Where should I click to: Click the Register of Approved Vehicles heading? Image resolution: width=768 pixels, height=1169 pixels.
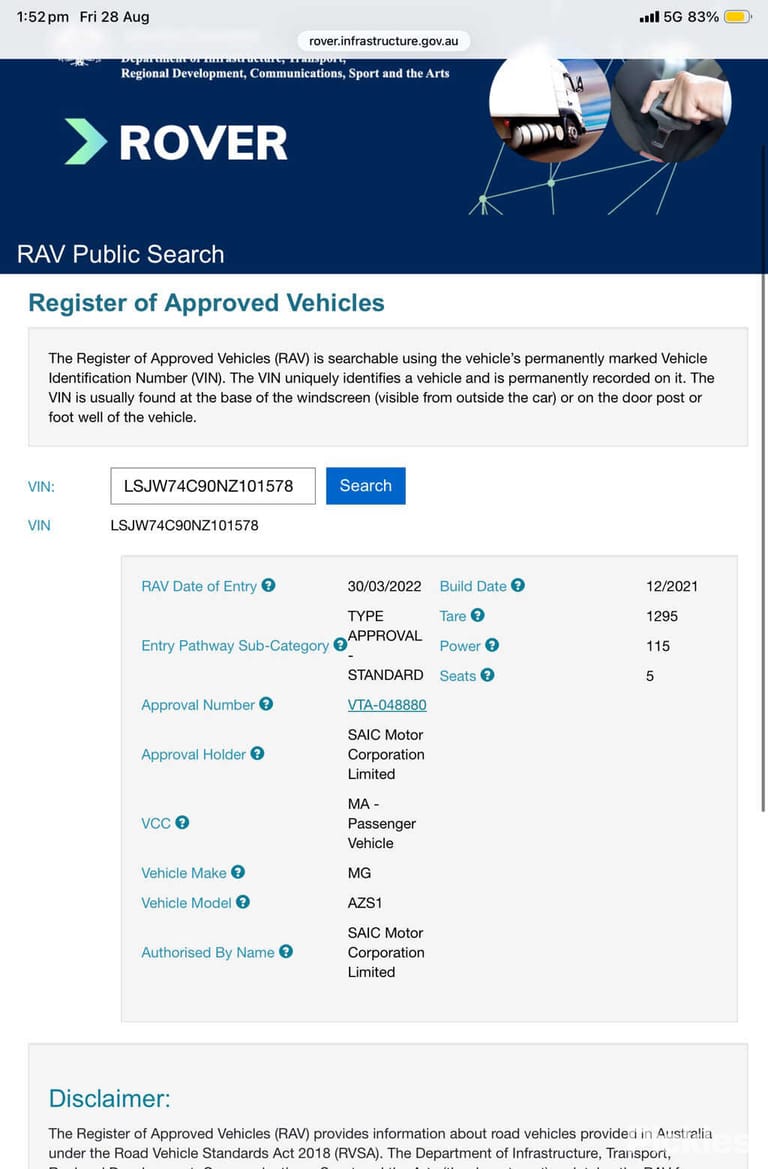[x=207, y=303]
